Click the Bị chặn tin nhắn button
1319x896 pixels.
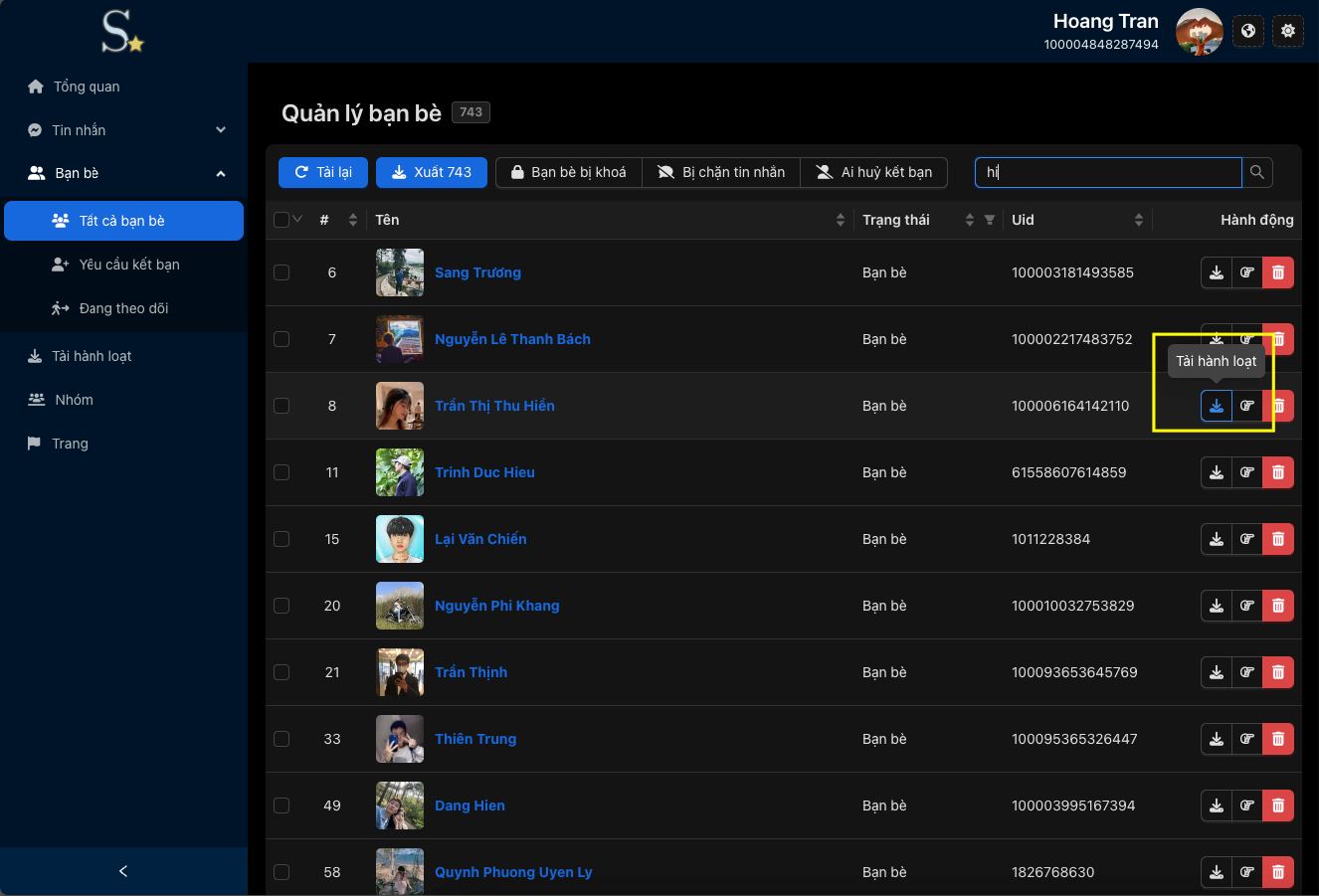721,172
